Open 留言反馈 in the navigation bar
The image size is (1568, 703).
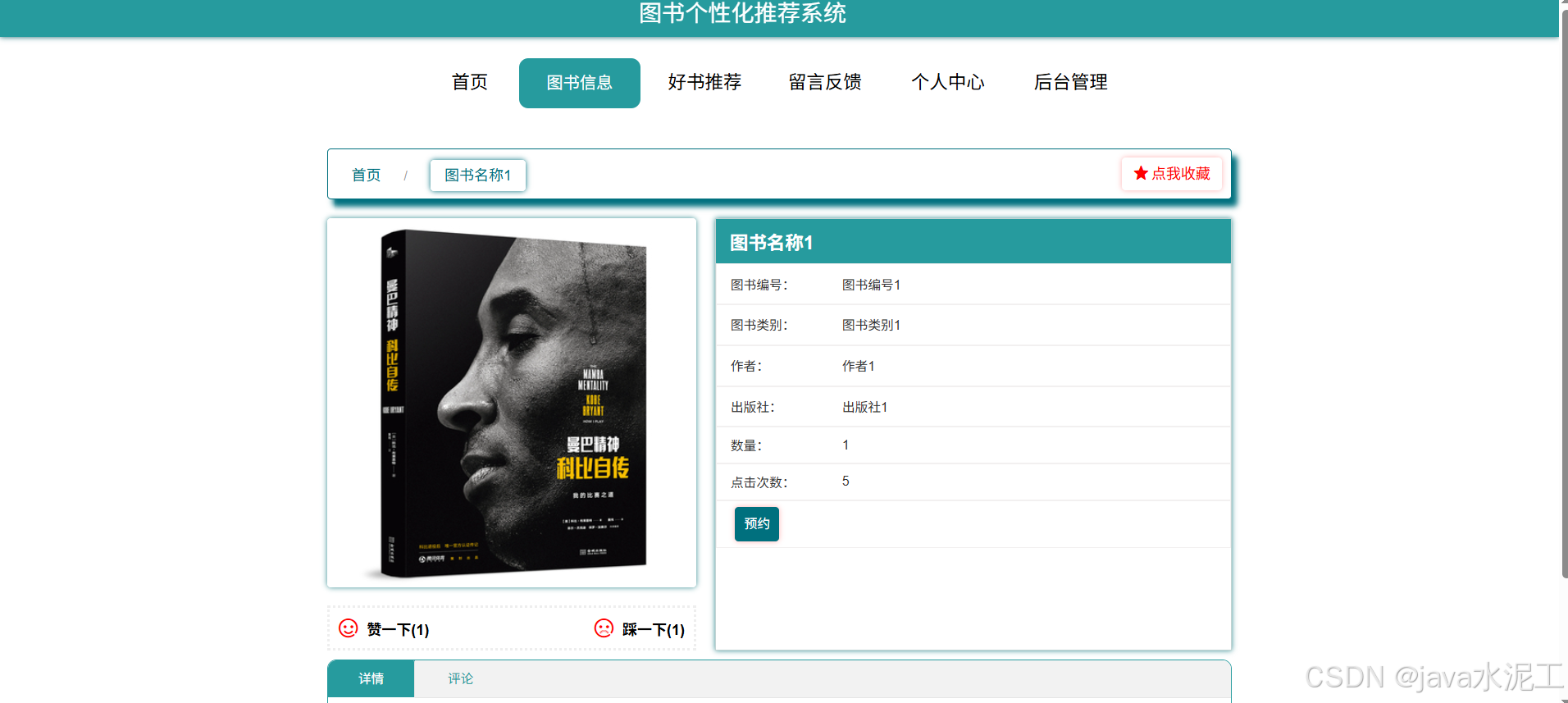point(825,82)
